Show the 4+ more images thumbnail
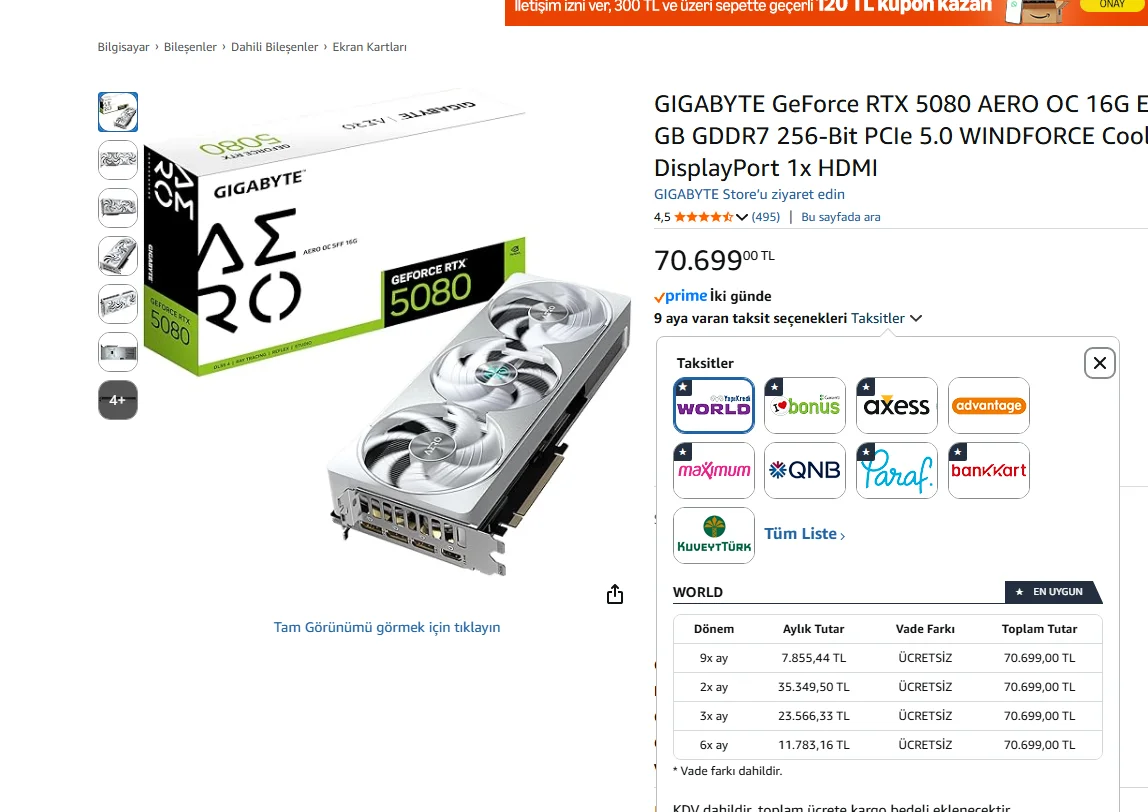The height and width of the screenshot is (812, 1148). 118,400
